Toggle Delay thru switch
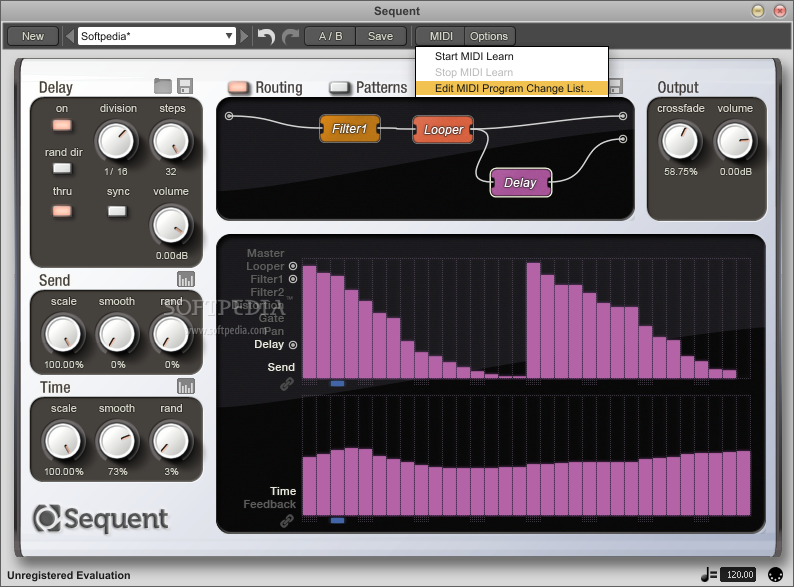This screenshot has width=794, height=587. 62,211
